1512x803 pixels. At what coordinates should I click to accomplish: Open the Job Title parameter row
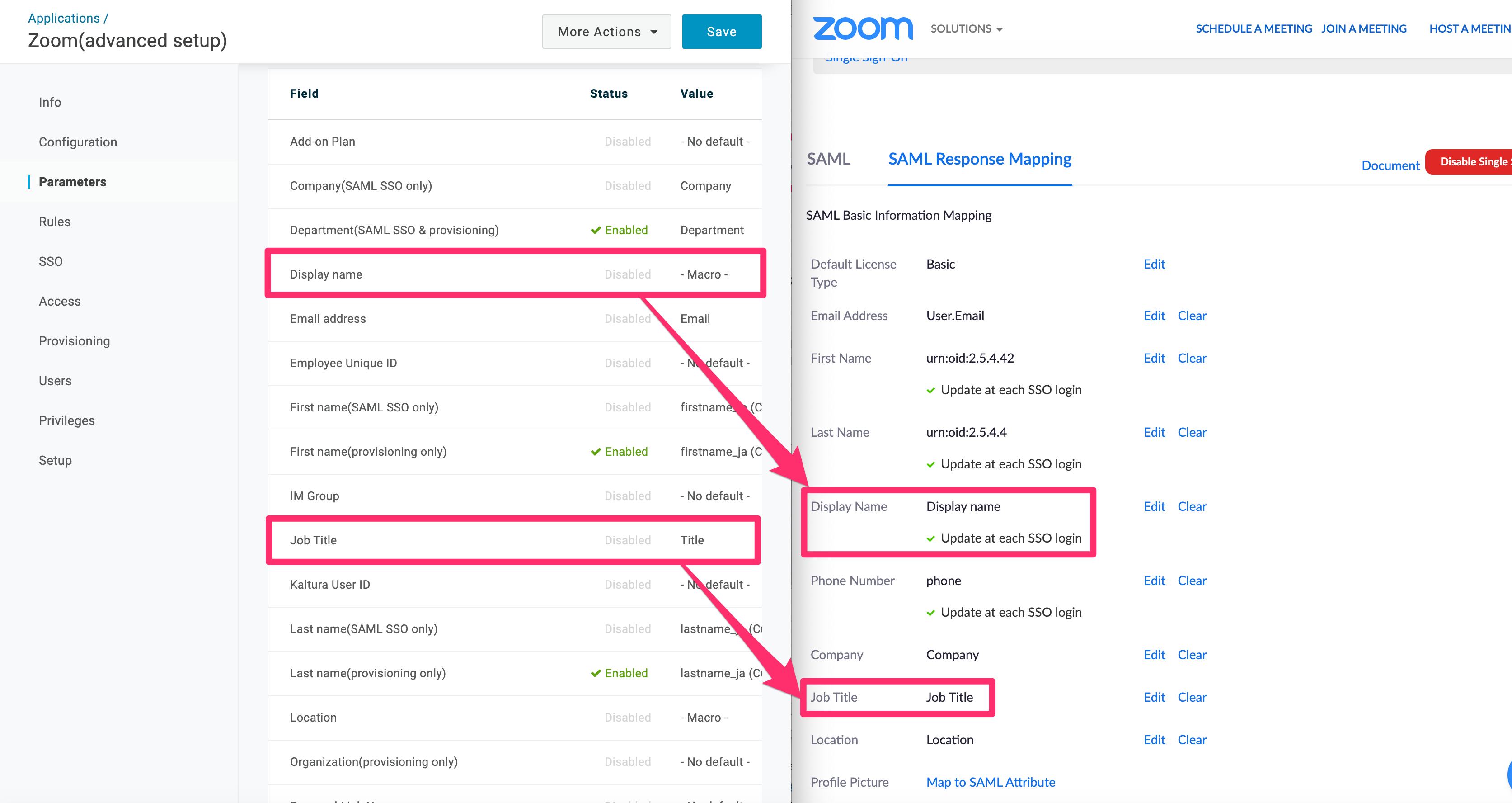[x=515, y=540]
